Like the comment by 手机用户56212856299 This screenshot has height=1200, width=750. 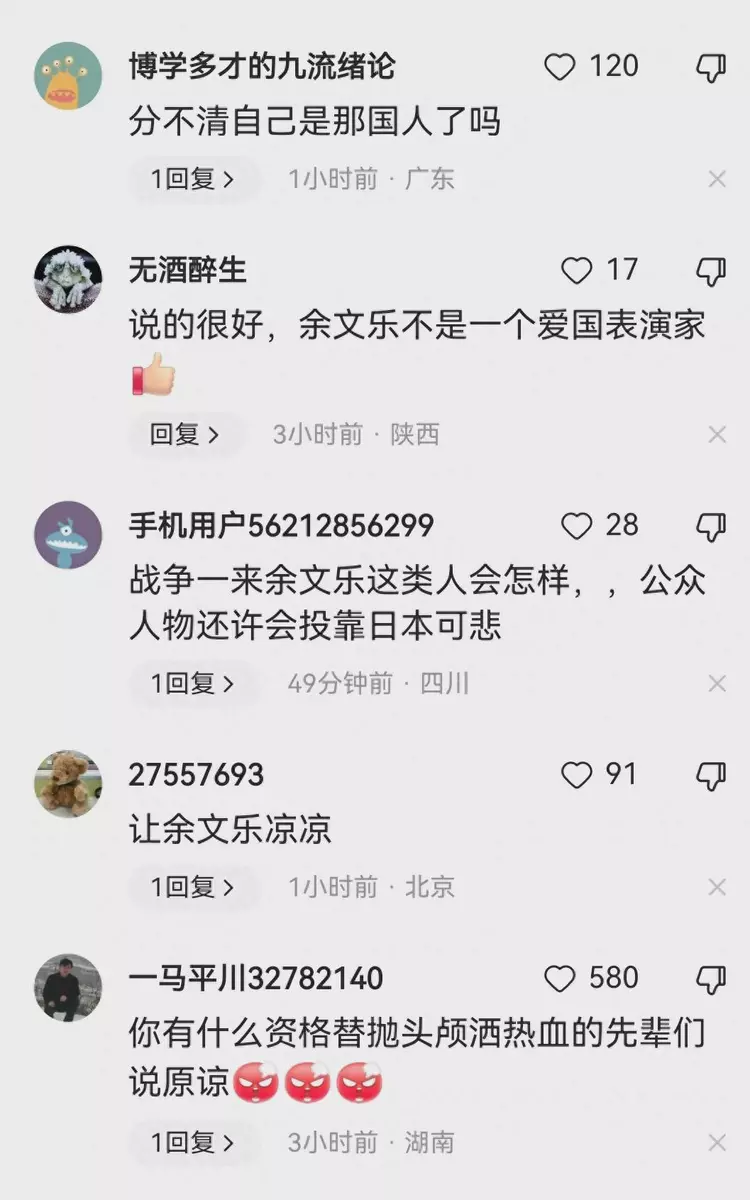tap(576, 525)
